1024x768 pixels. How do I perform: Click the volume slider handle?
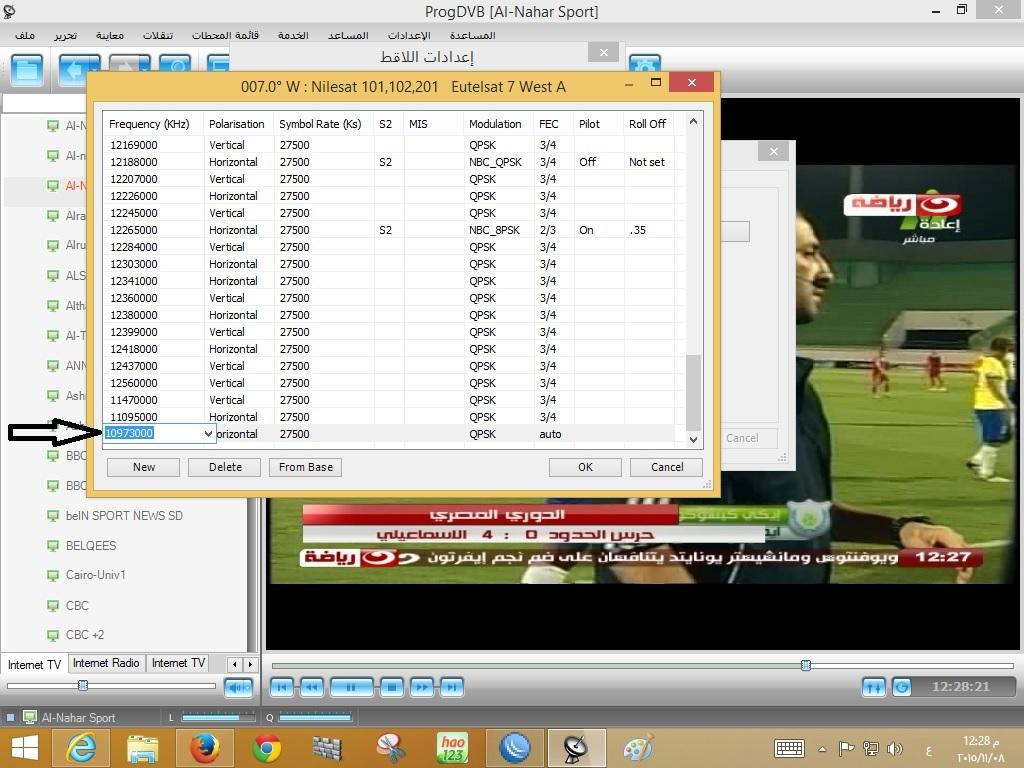tap(83, 685)
